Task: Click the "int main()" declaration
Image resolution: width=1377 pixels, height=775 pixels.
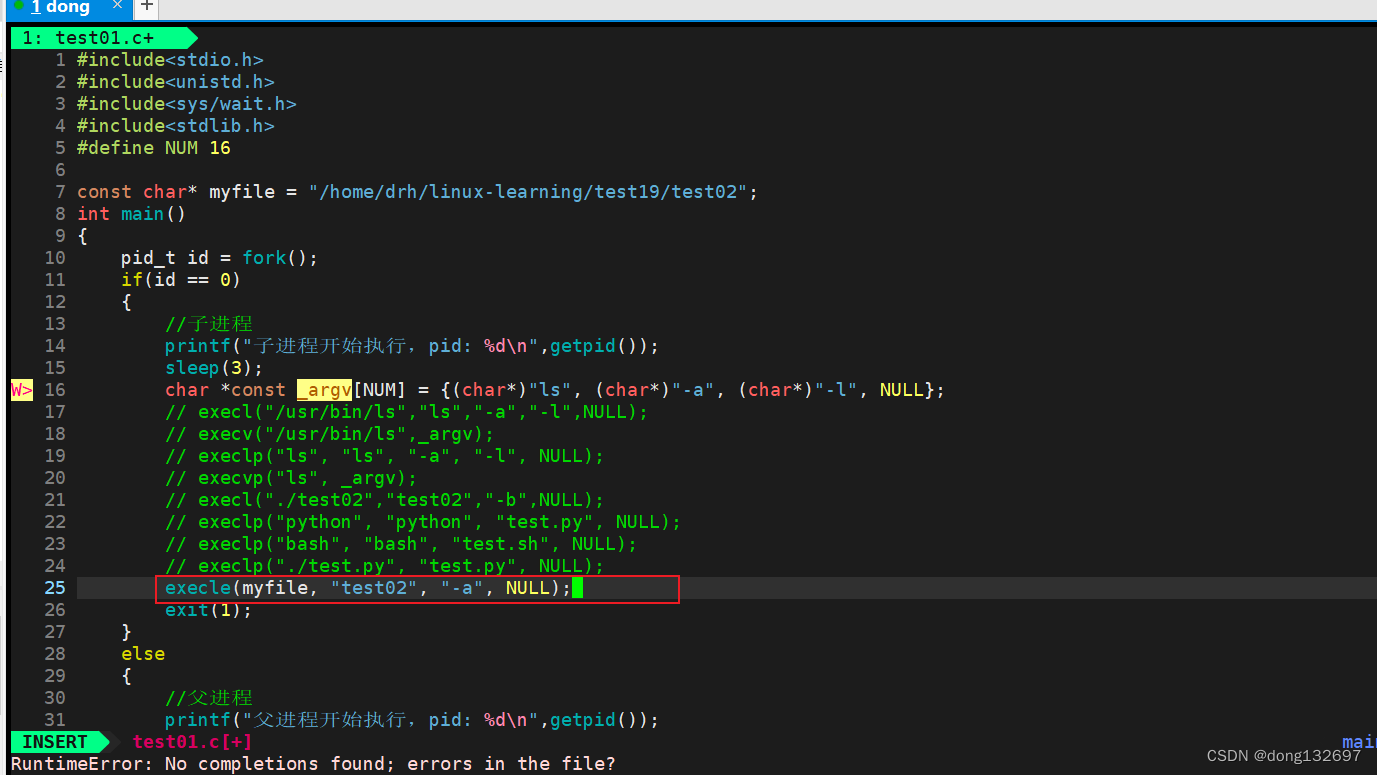Action: point(132,214)
